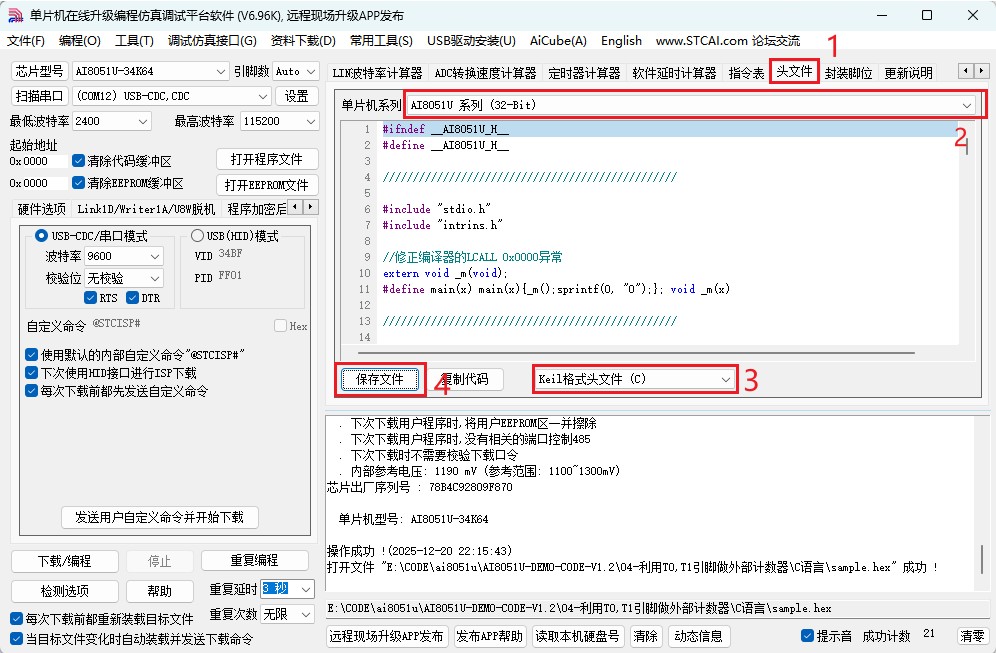Click English to switch interface language
The height and width of the screenshot is (653, 996).
click(621, 41)
